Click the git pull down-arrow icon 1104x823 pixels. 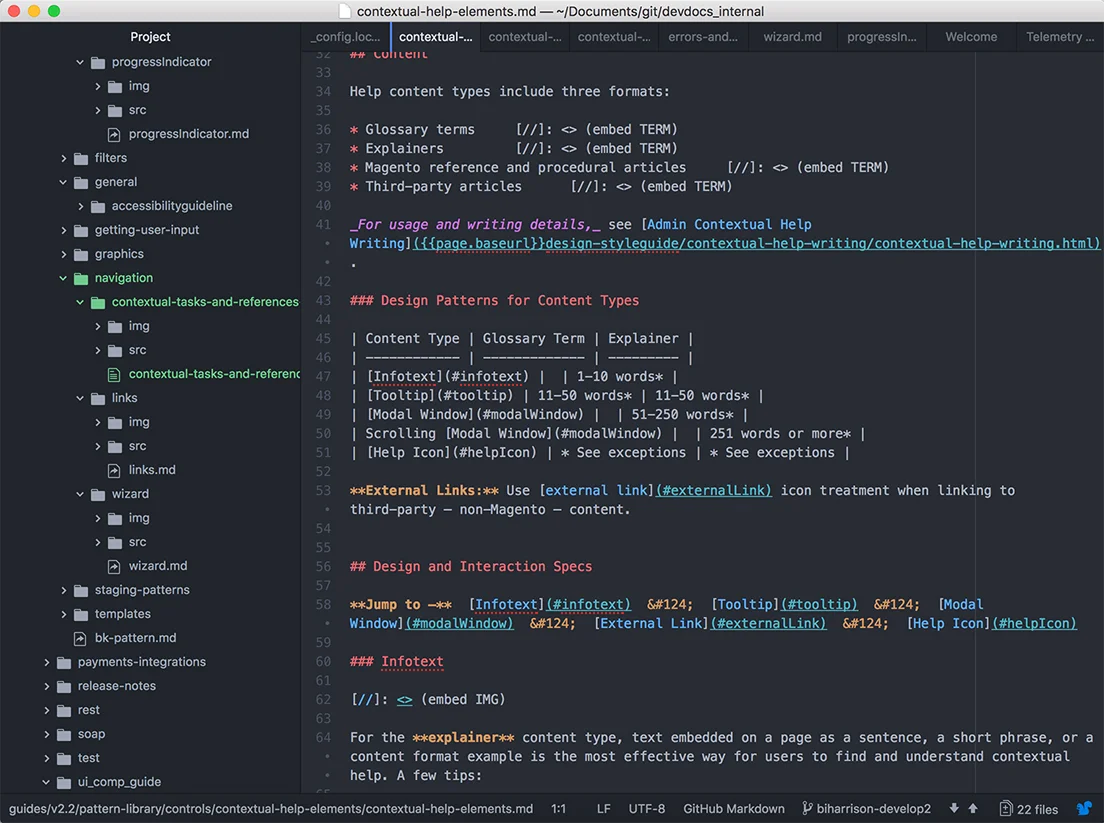click(954, 808)
